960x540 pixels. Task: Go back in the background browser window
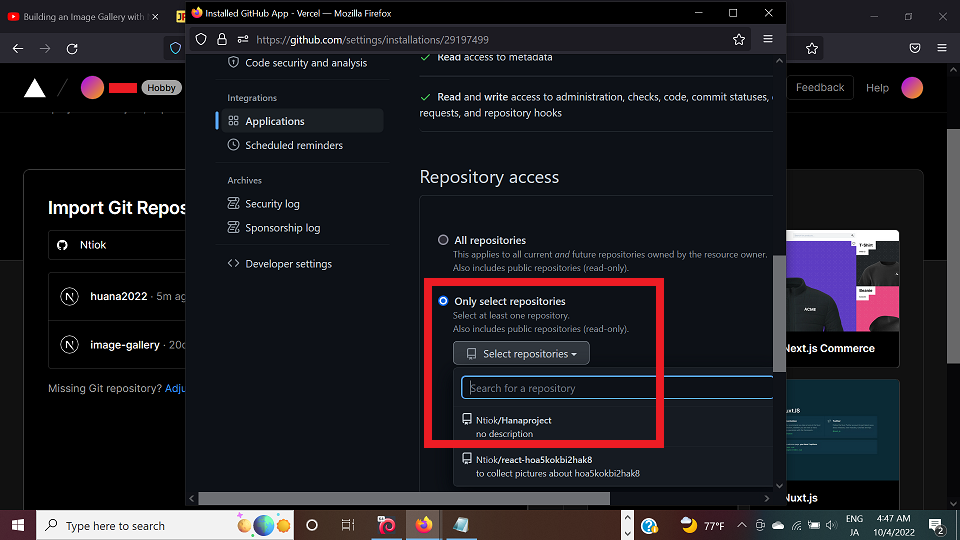pyautogui.click(x=18, y=48)
